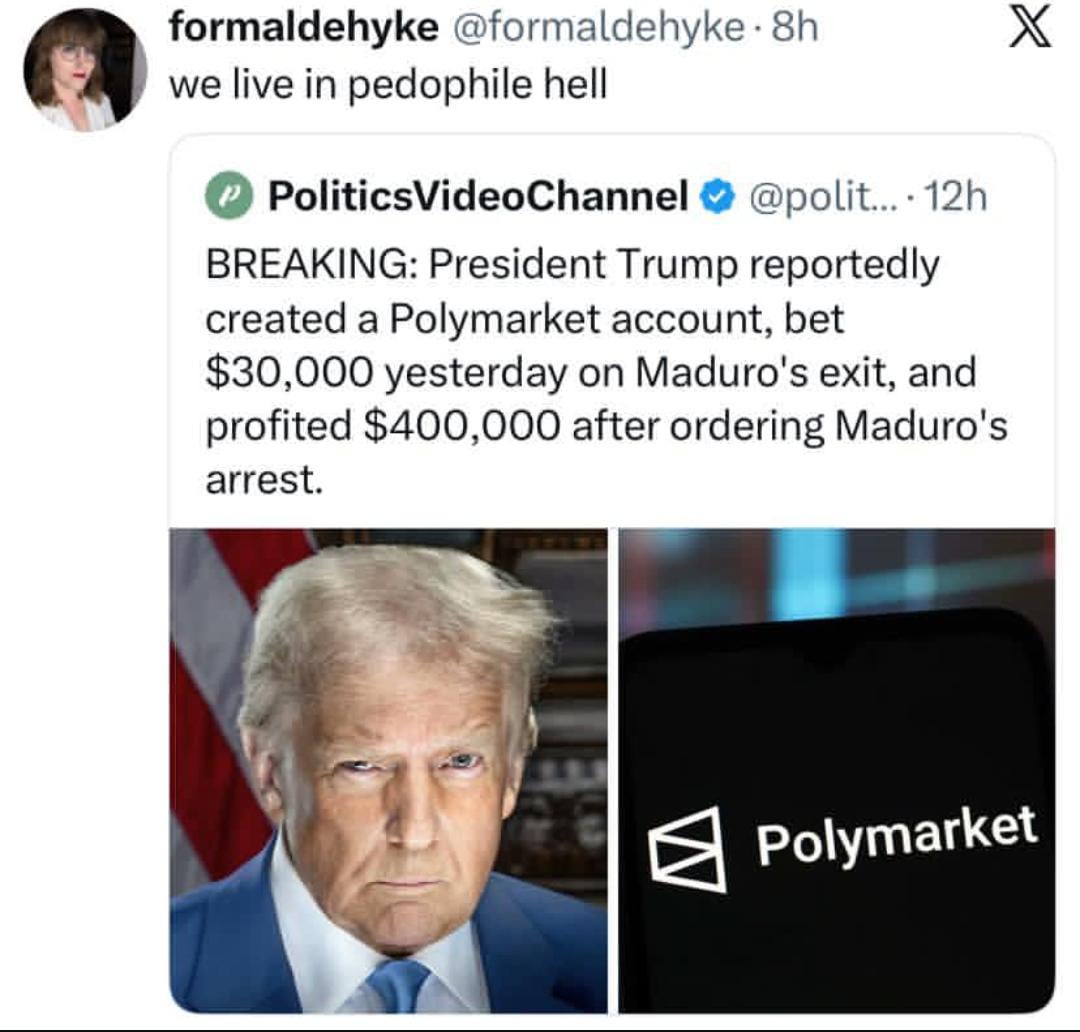Click the $30,000 amount in quoted text
Image resolution: width=1080 pixels, height=1032 pixels.
coord(290,373)
